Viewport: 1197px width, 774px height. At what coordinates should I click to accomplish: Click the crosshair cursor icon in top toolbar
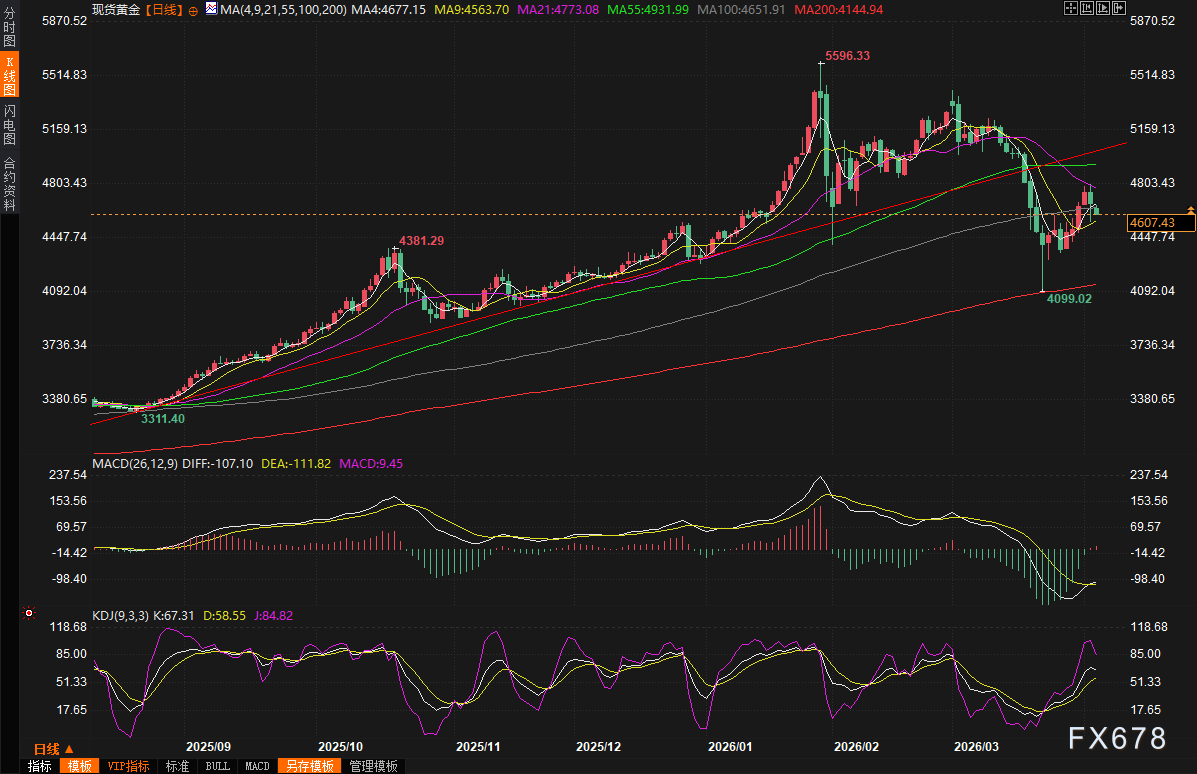pyautogui.click(x=1070, y=8)
